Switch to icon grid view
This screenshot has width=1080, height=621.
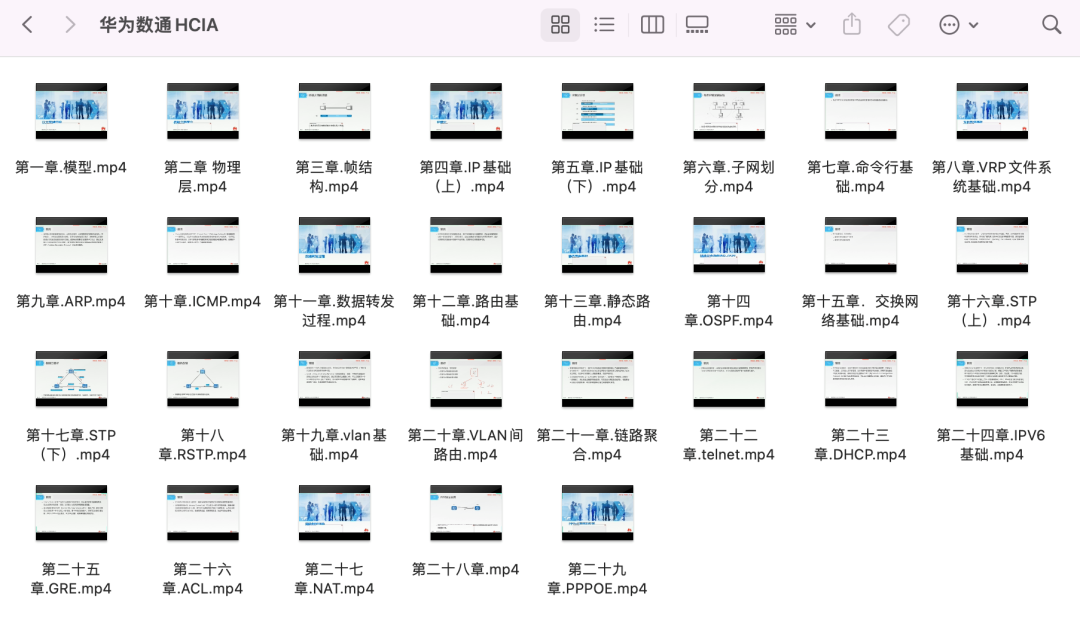(560, 25)
